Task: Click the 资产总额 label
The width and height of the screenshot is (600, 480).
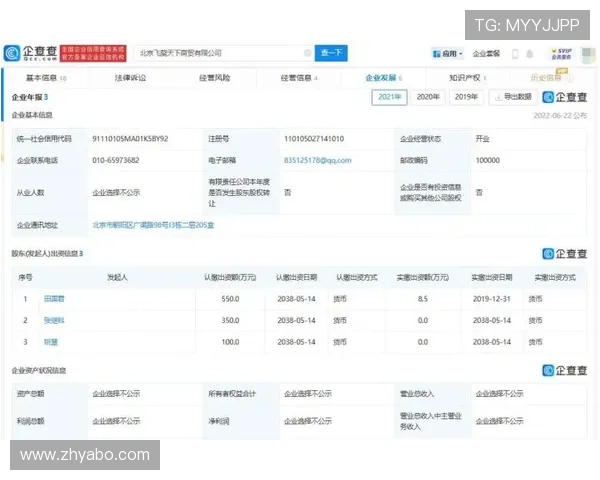Action: 30,393
